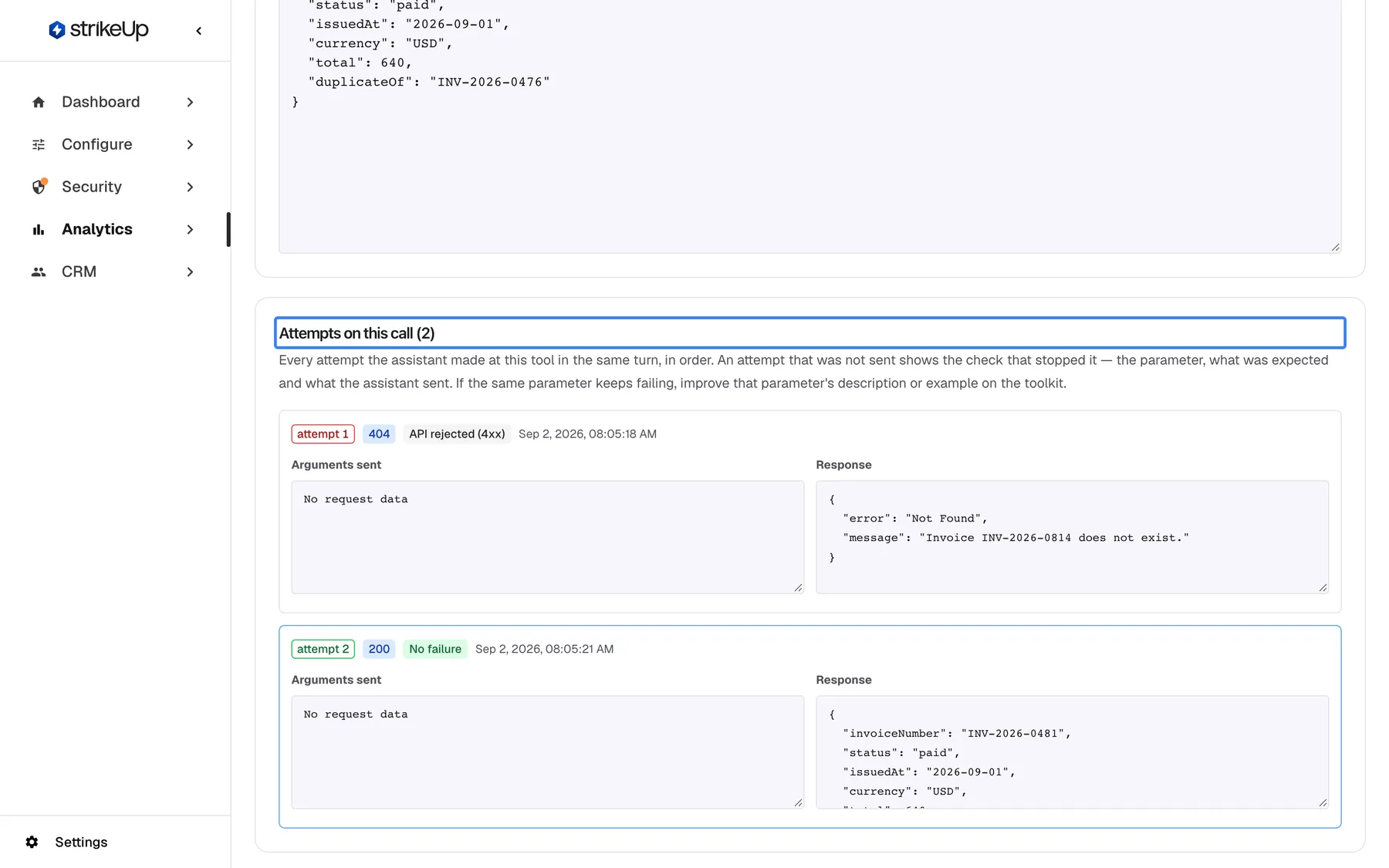Click the "duplicateOf": "INV-2026-0476" line
The height and width of the screenshot is (868, 1389).
click(x=428, y=82)
